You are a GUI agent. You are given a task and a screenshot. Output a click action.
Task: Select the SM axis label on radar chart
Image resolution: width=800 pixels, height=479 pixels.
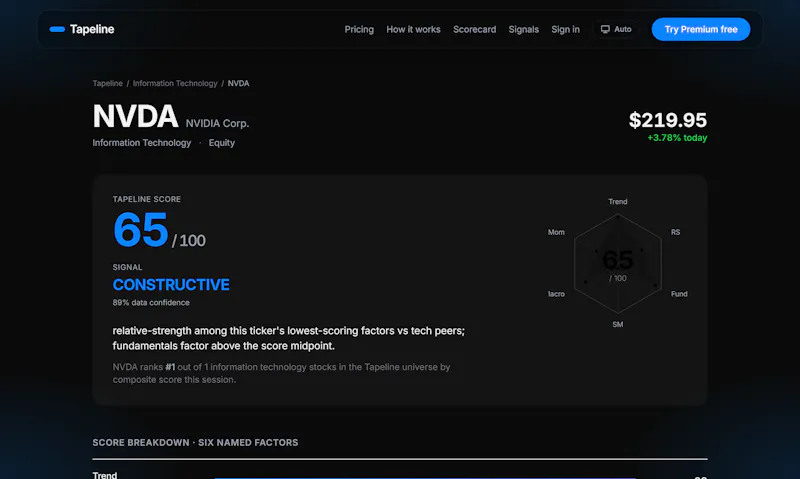[617, 324]
